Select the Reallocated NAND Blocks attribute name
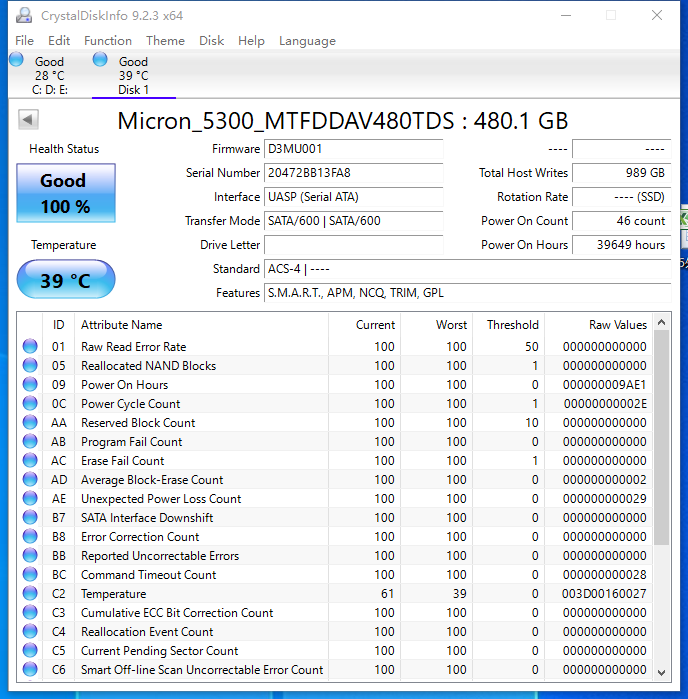 pyautogui.click(x=148, y=366)
